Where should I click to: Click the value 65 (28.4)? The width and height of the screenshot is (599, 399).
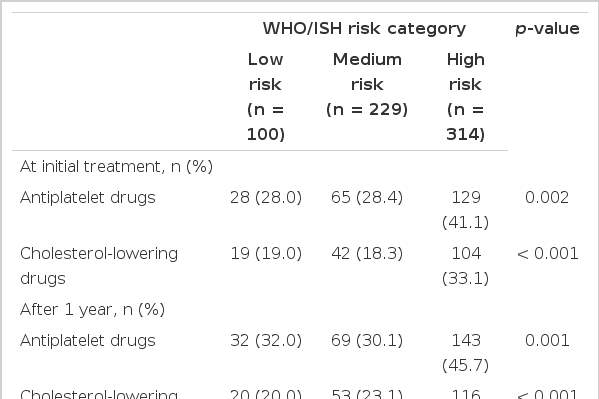tap(367, 198)
